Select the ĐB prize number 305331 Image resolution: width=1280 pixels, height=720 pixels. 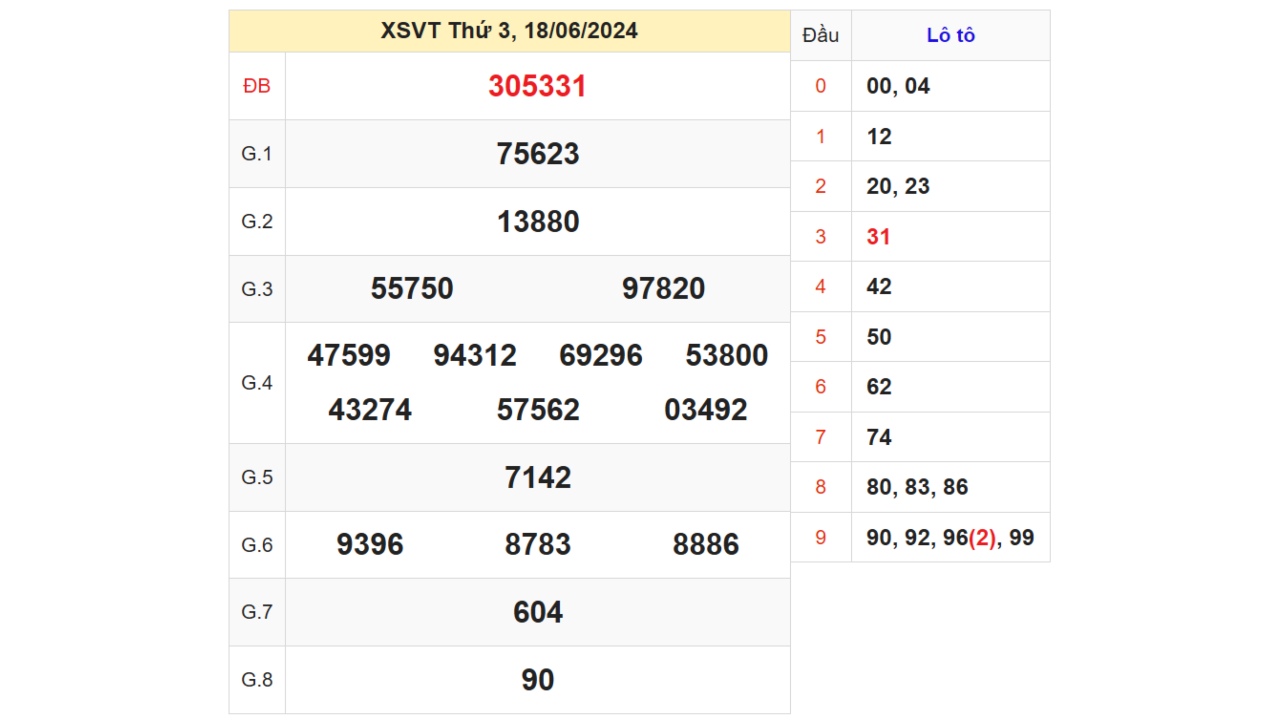(x=538, y=86)
